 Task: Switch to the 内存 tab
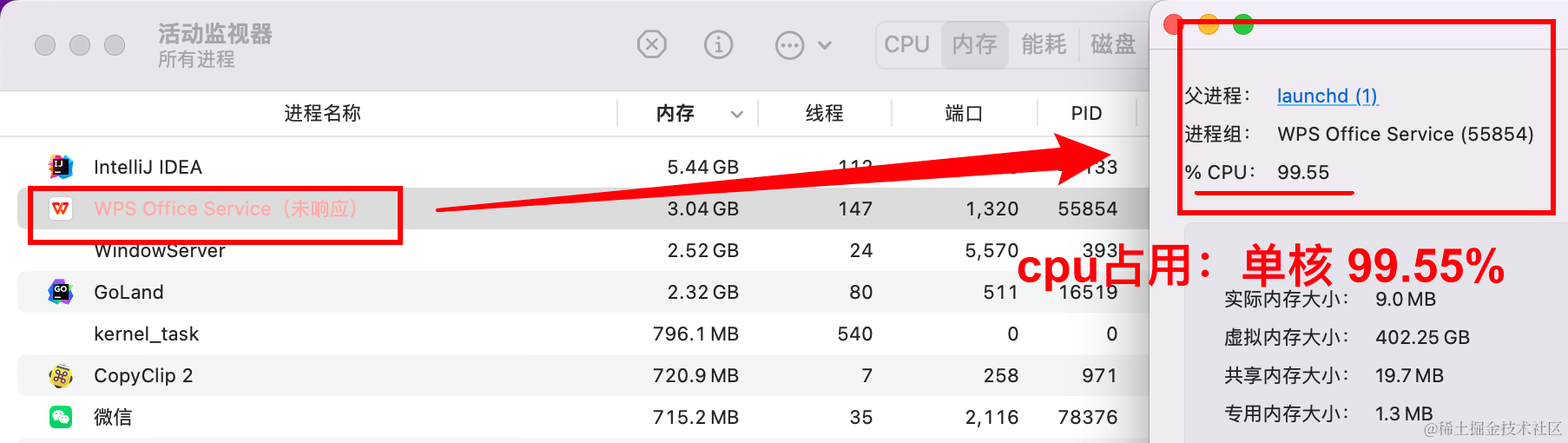click(x=974, y=44)
